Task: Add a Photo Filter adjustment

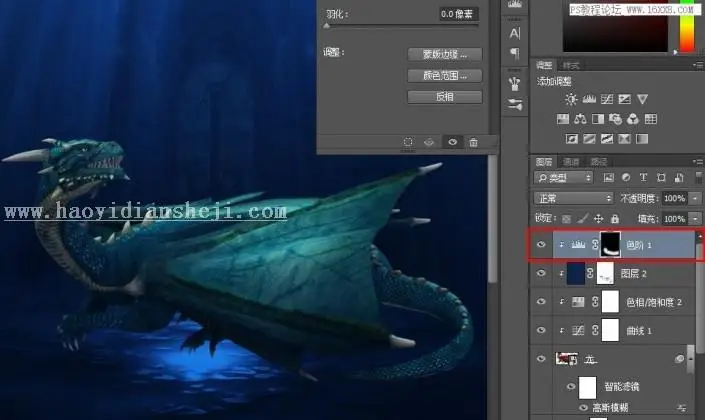Action: point(616,119)
